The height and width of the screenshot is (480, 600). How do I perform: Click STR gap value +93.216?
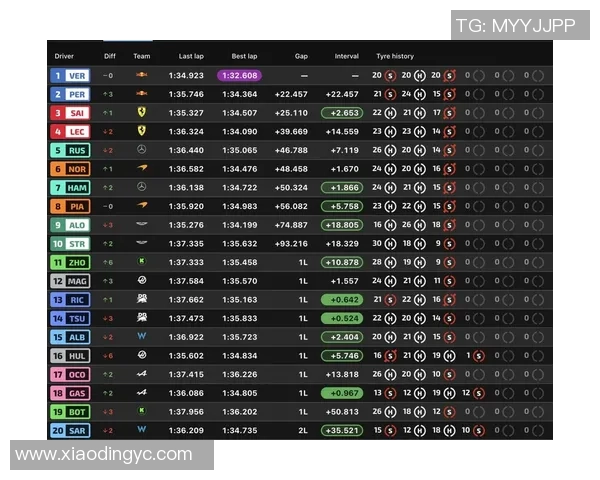(291, 244)
